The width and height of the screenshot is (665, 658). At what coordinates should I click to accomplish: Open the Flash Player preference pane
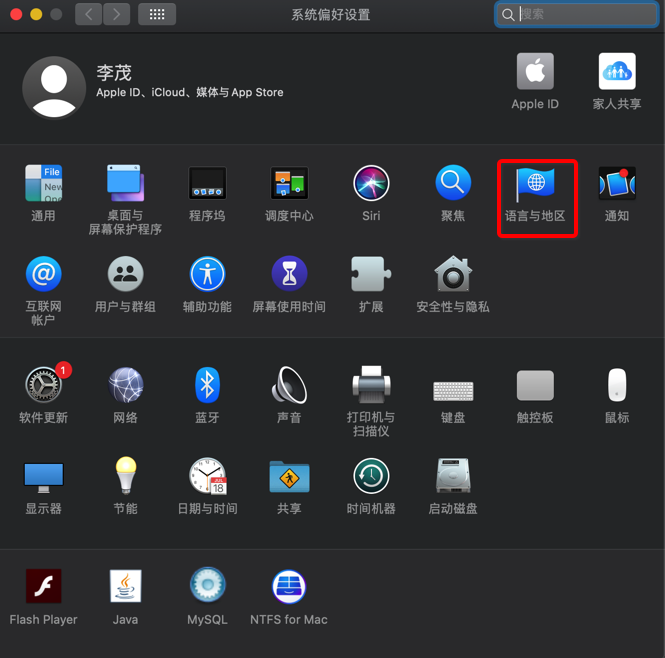click(43, 586)
